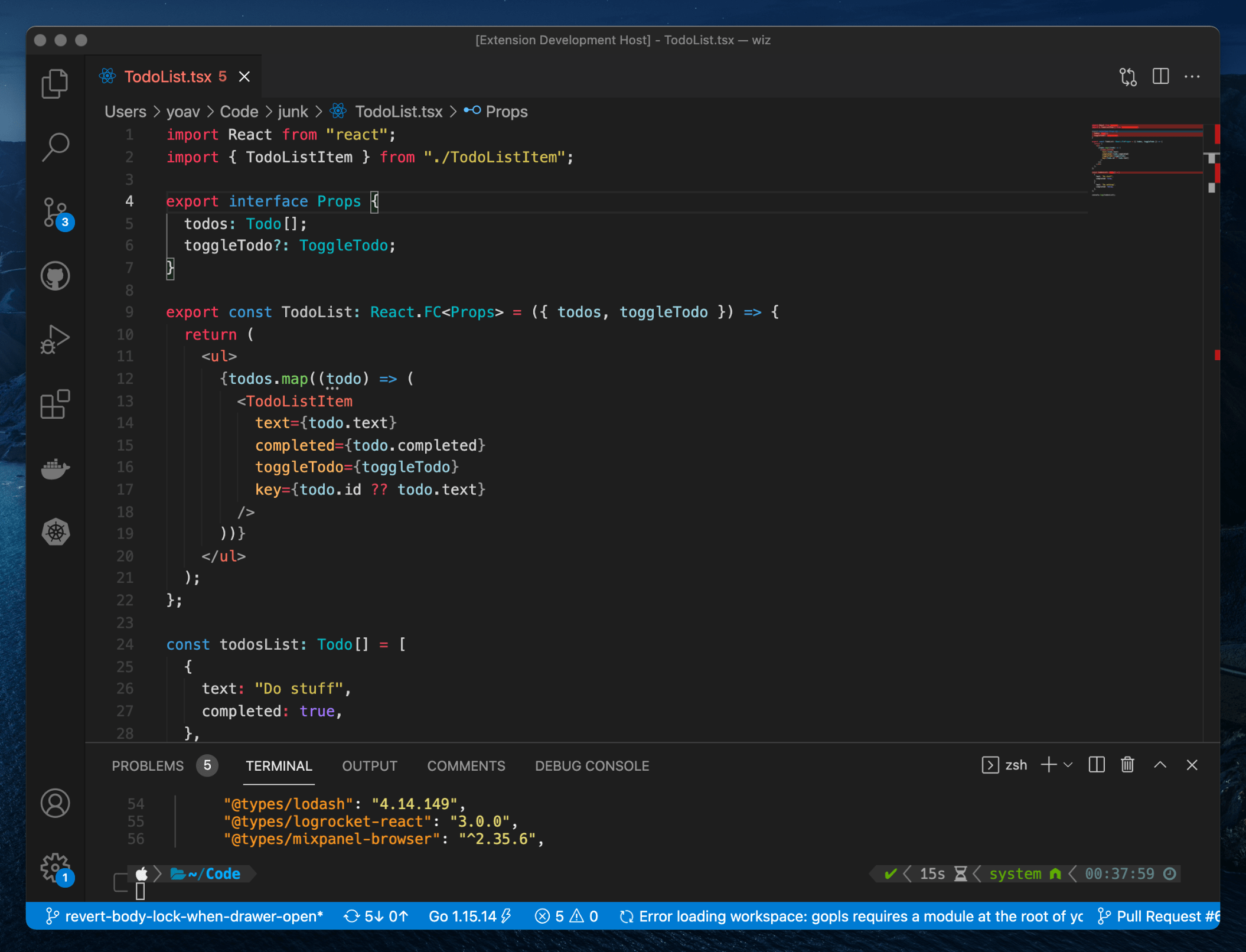The width and height of the screenshot is (1246, 952).
Task: Click the Pull Request status bar item
Action: point(1158,916)
